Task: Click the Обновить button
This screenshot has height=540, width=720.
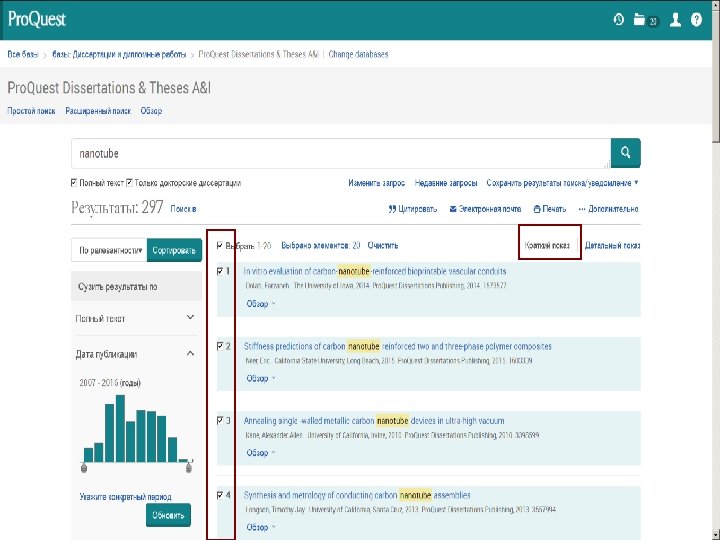Action: 168,515
